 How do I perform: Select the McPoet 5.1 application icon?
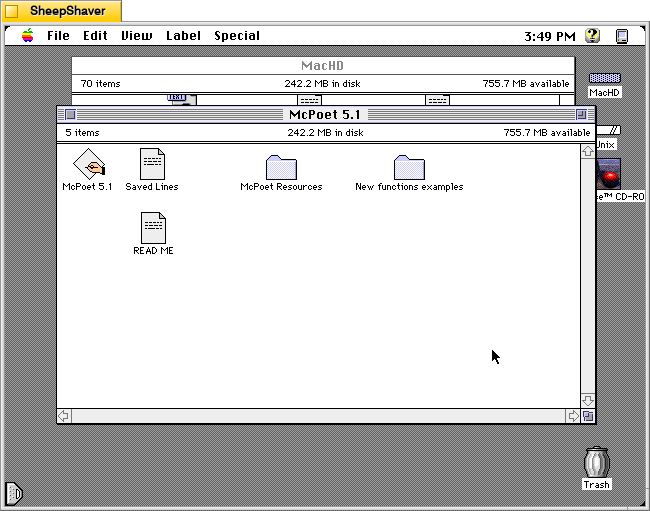(x=89, y=164)
